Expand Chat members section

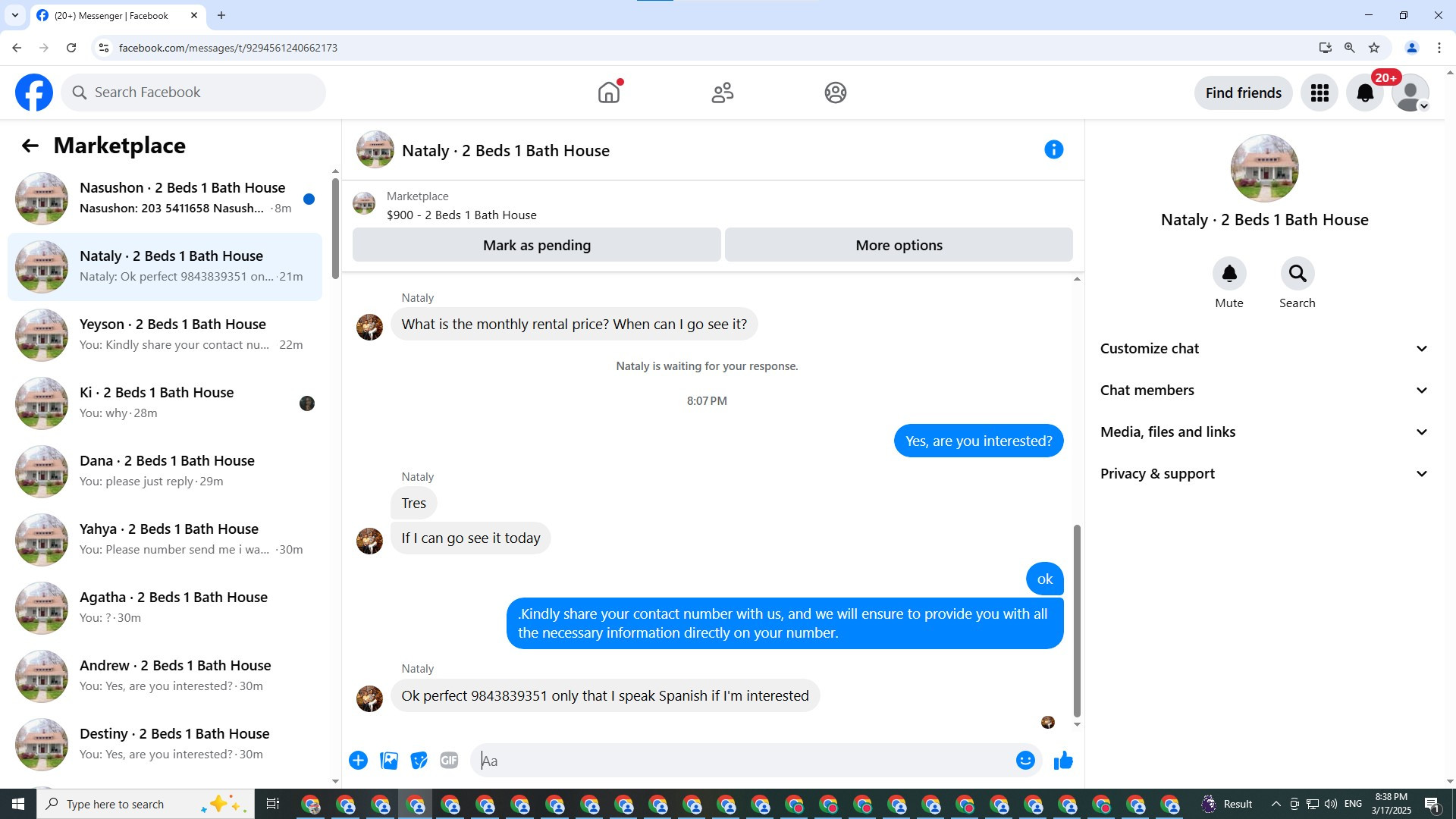click(x=1265, y=391)
